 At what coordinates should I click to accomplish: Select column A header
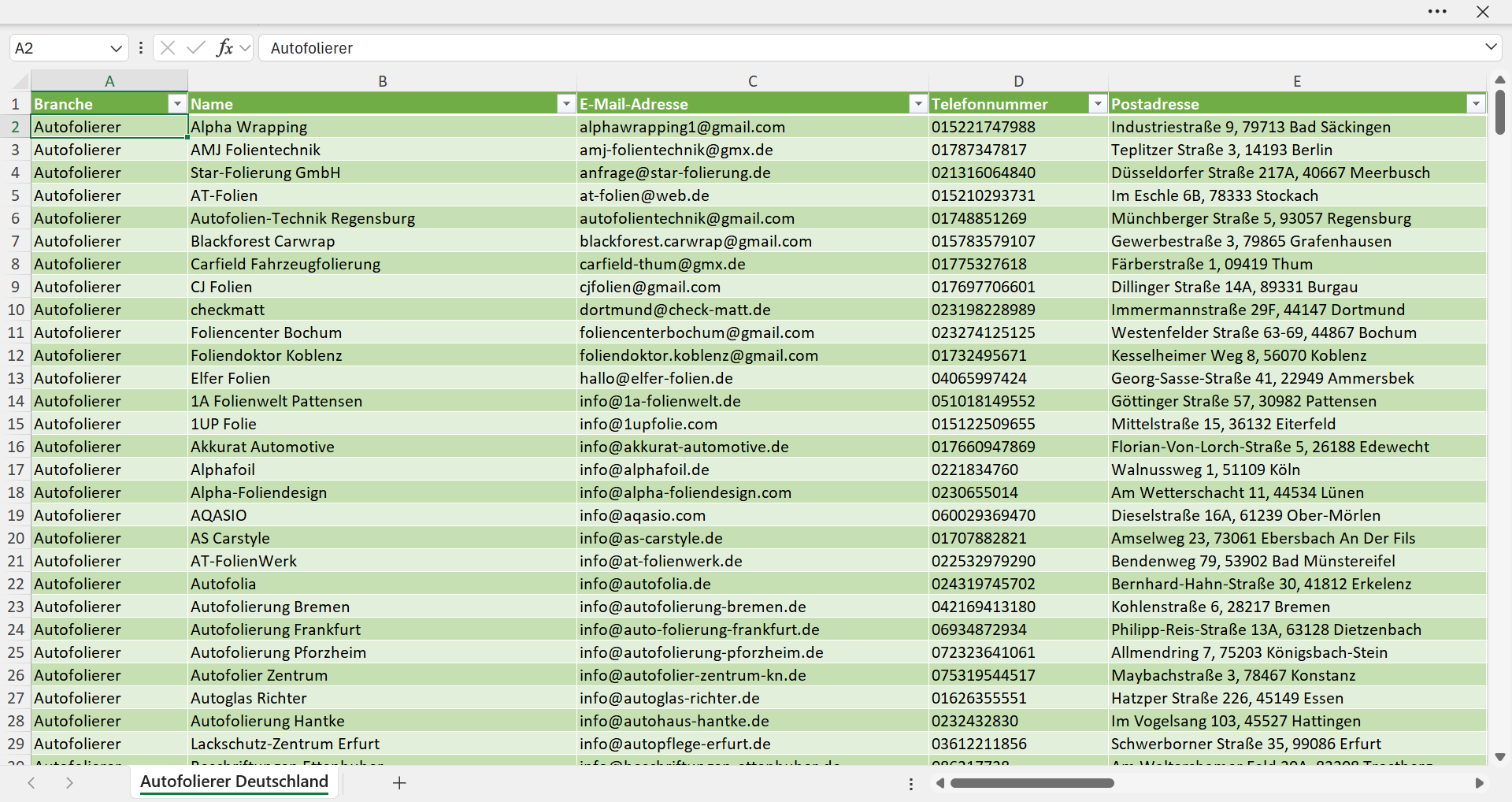pyautogui.click(x=109, y=81)
